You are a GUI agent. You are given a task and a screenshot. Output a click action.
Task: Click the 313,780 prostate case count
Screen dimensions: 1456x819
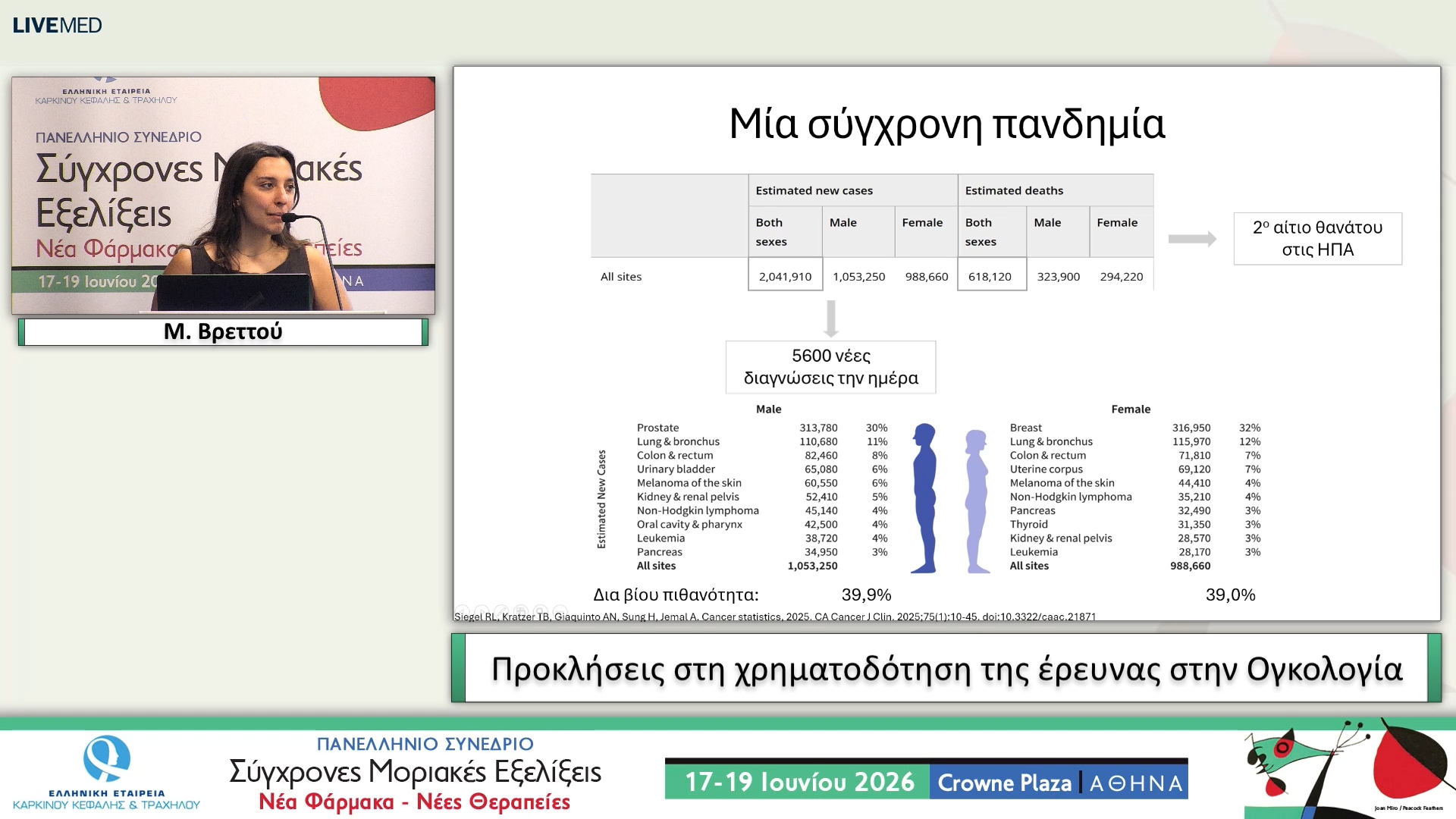(818, 428)
